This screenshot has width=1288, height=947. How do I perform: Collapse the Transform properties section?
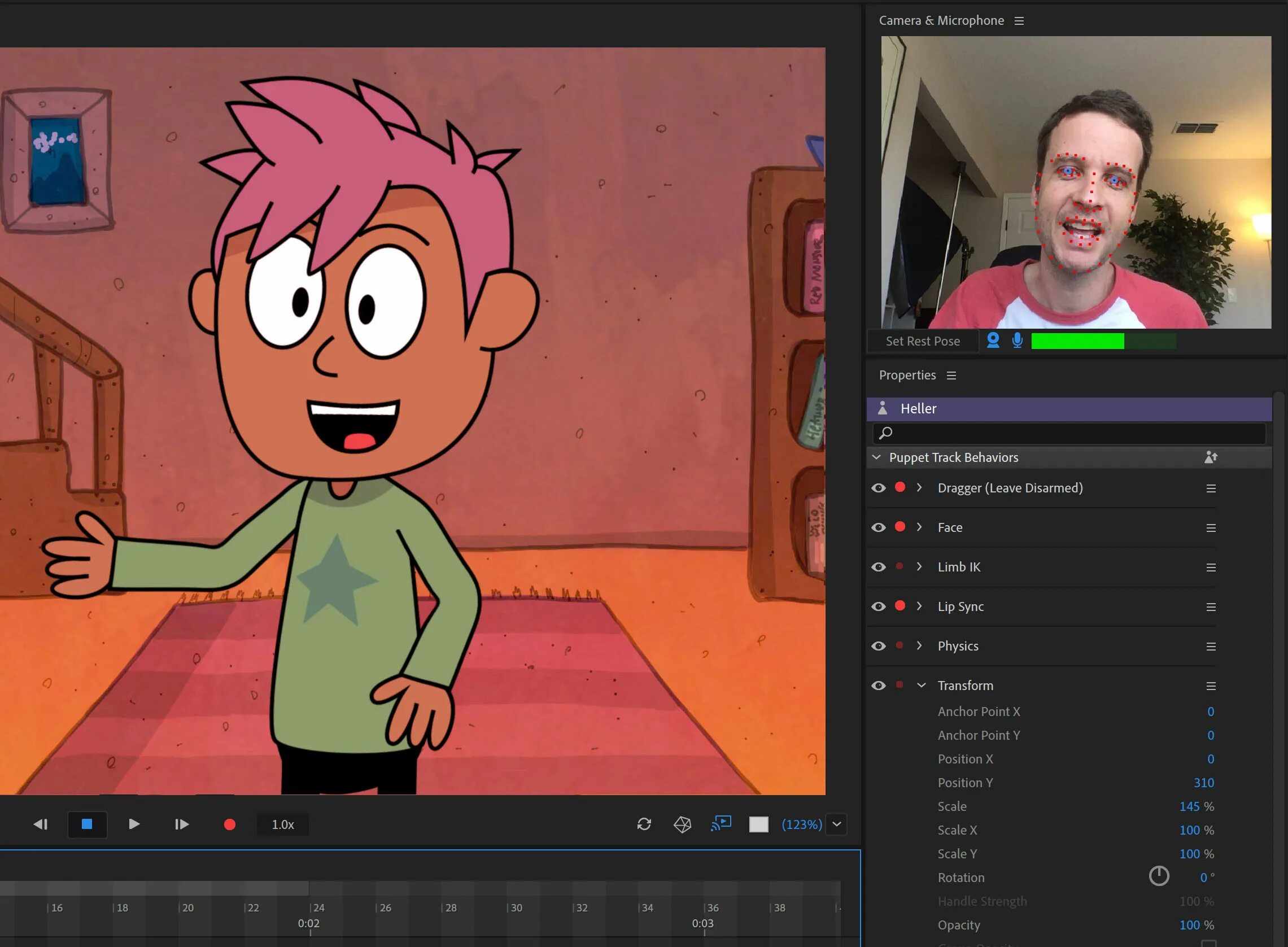[921, 685]
